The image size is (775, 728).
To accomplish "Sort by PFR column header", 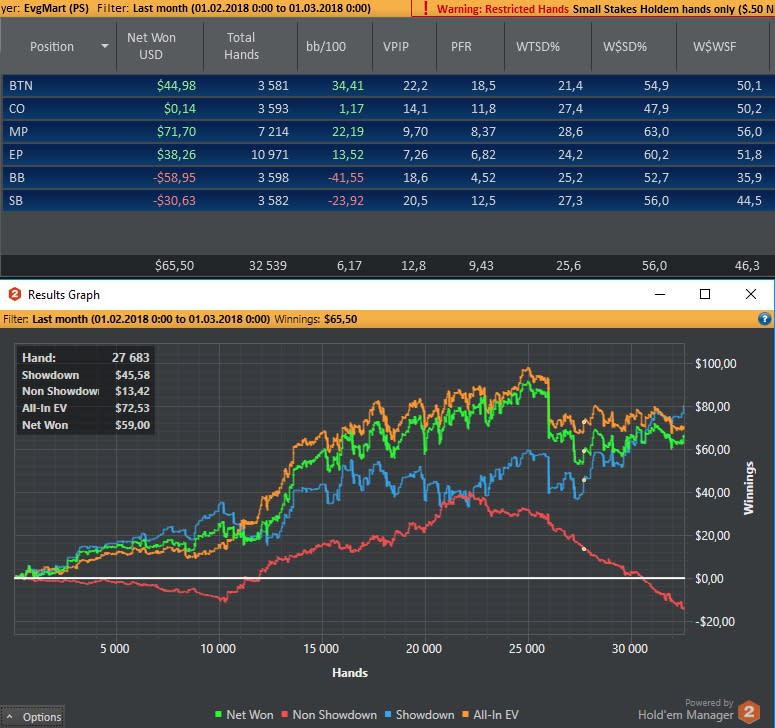I will [461, 46].
